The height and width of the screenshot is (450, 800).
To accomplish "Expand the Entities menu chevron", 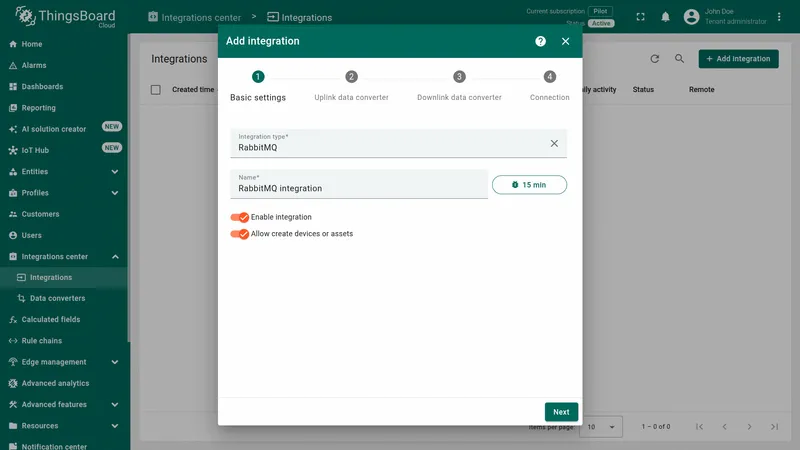I will pos(115,171).
